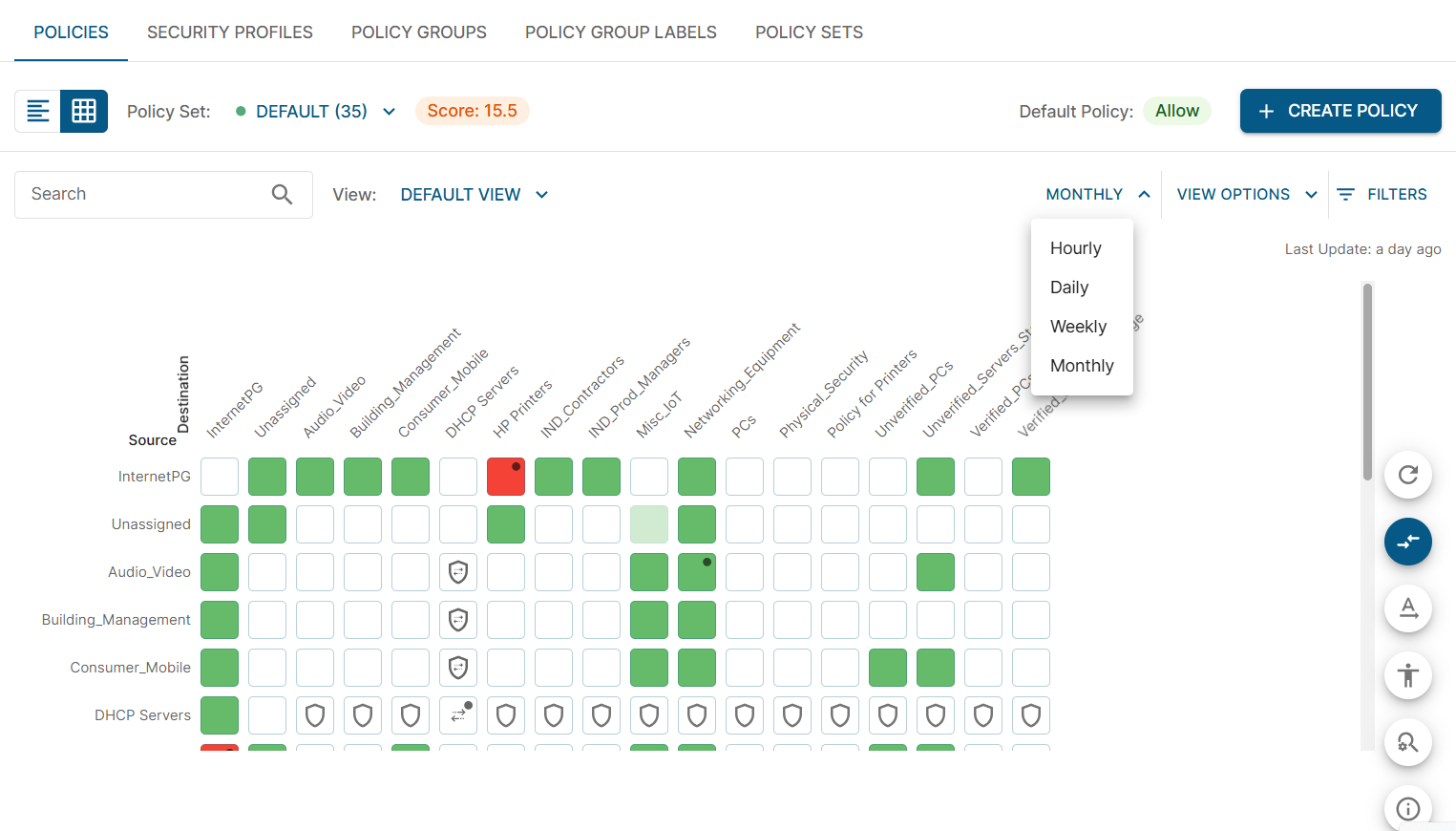1456x831 pixels.
Task: Click the Create Policy button
Action: tap(1340, 111)
